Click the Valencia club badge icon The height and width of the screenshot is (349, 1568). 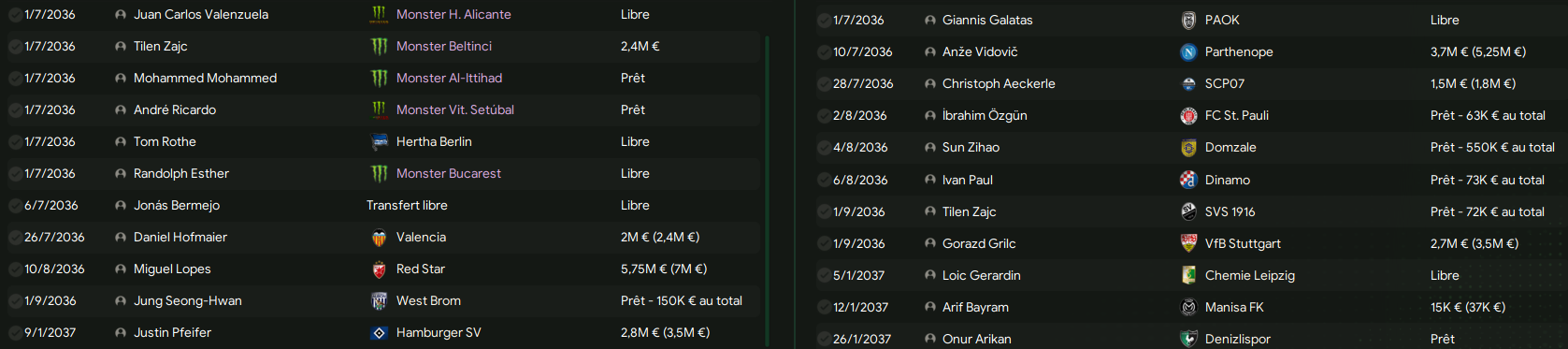point(379,238)
